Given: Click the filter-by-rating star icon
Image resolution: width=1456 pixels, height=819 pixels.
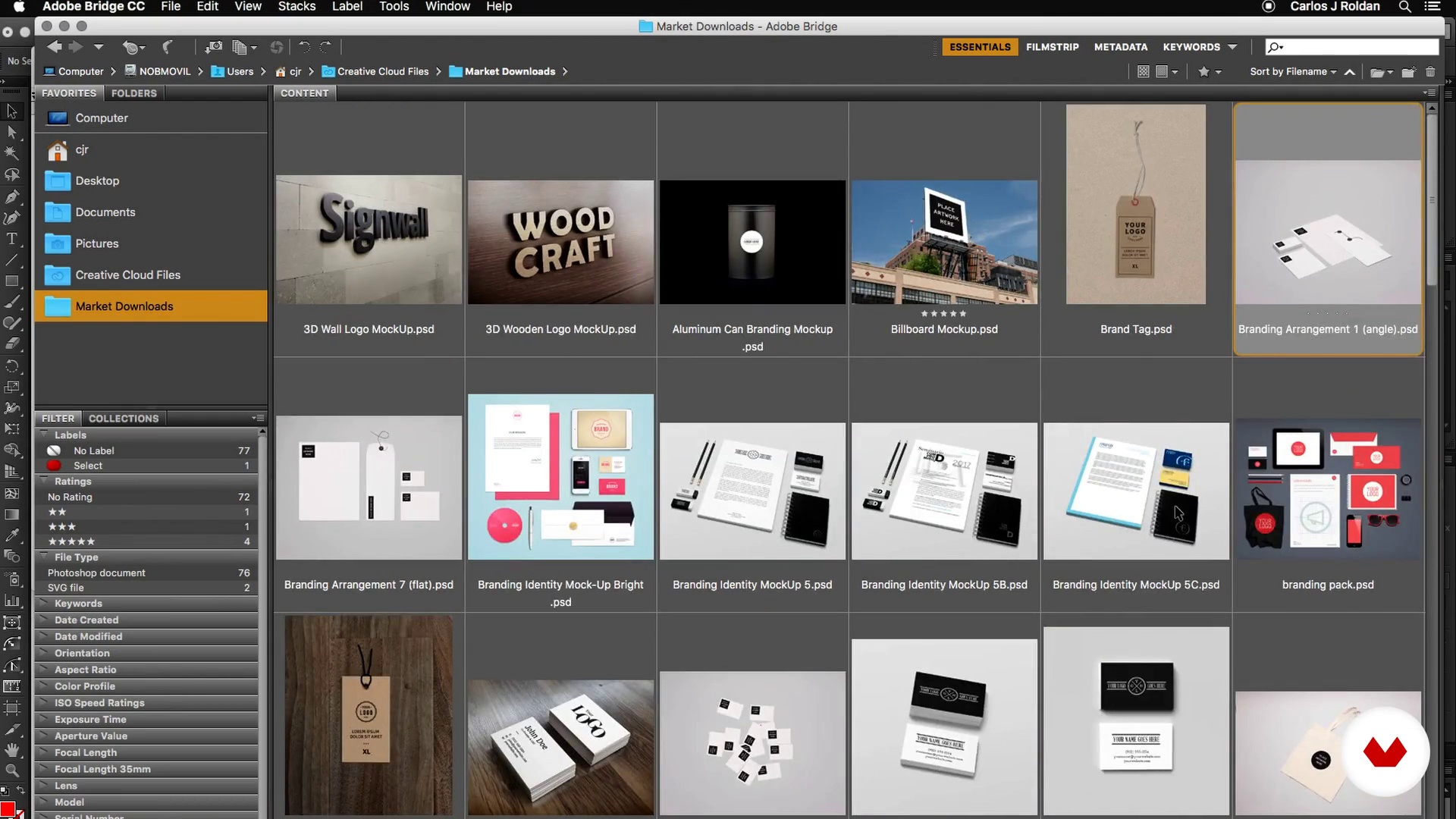Looking at the screenshot, I should [1203, 71].
